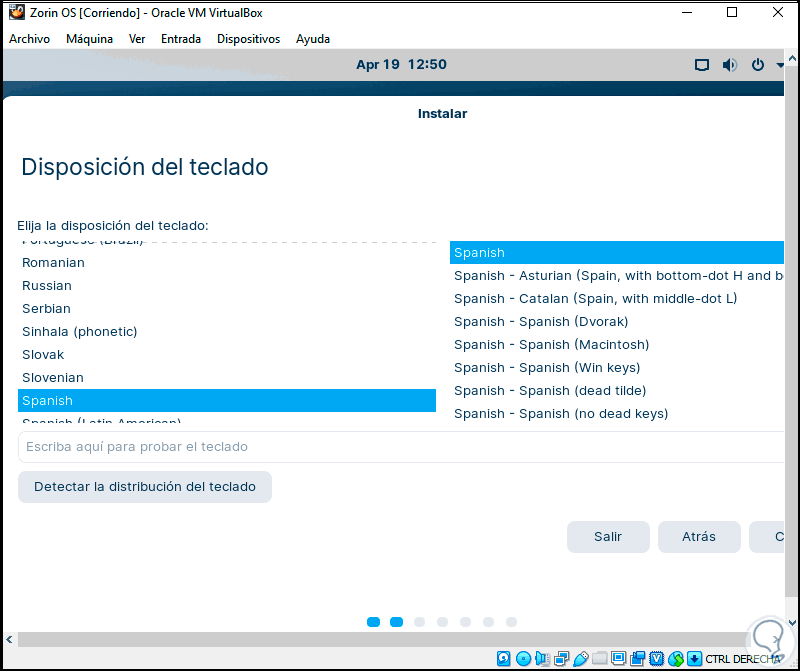Click the CTRL DERECHA host key label

pos(743,659)
